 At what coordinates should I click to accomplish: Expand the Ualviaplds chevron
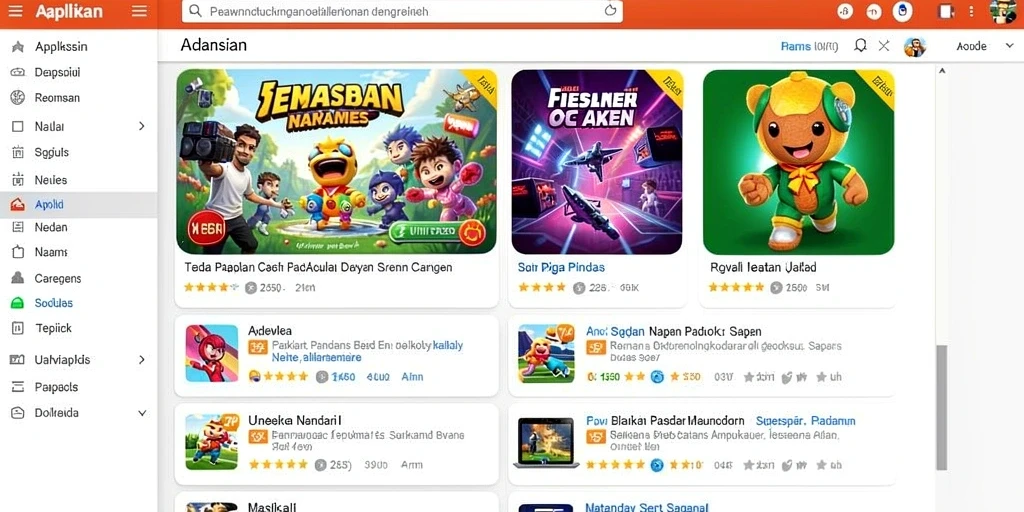tap(142, 360)
